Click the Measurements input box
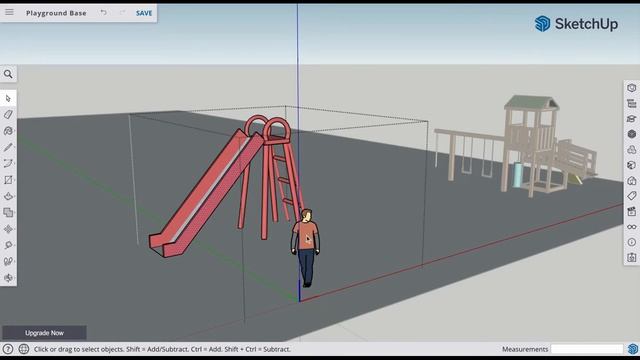This screenshot has height=360, width=640. coord(587,349)
